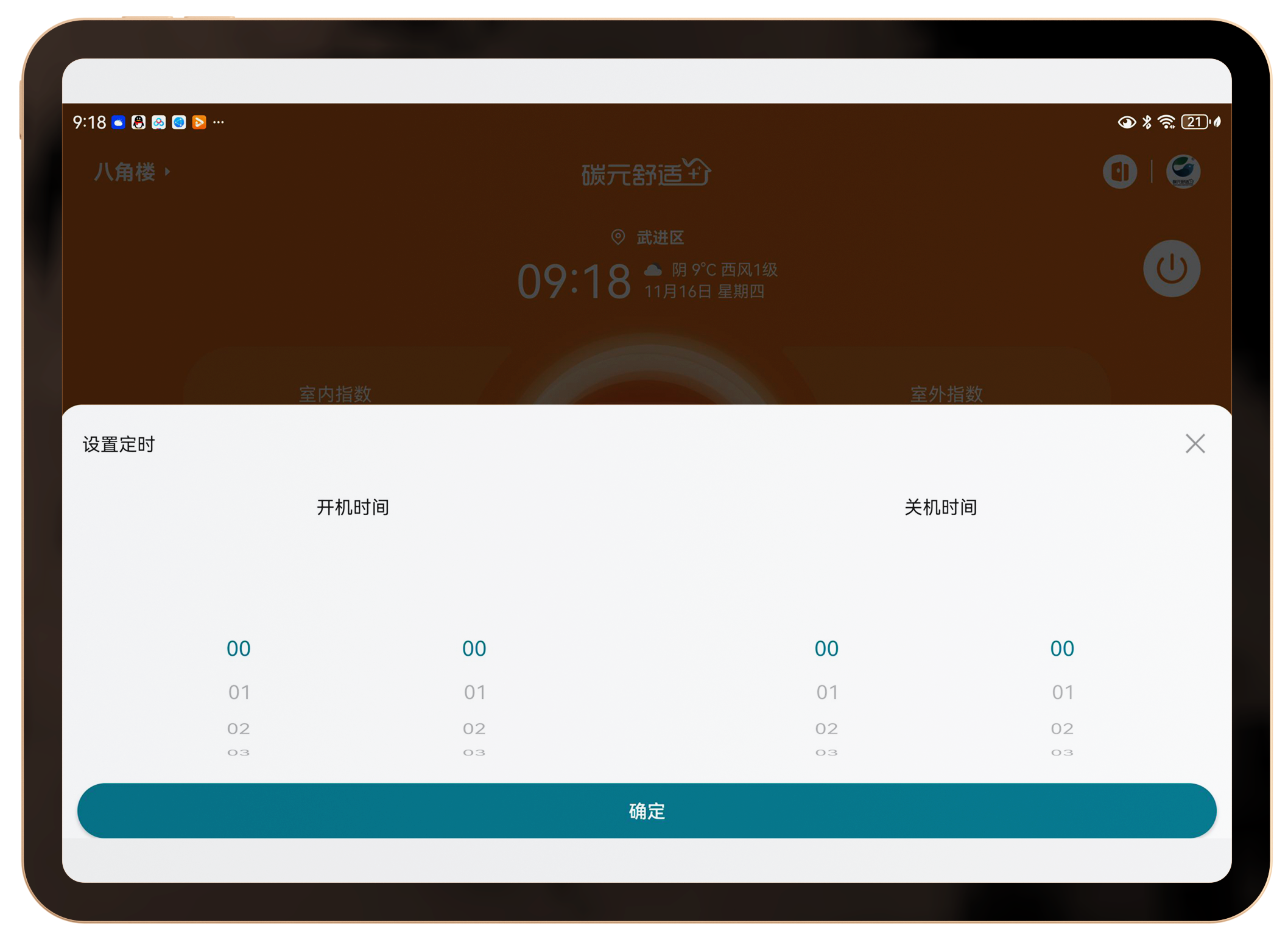Select 01 in power-off hour picker
The image size is (1288, 948).
coord(826,692)
